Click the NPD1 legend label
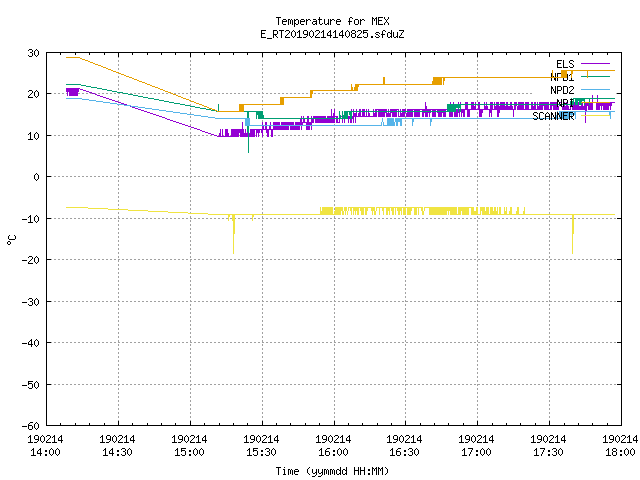The image size is (640, 480). coord(562,77)
